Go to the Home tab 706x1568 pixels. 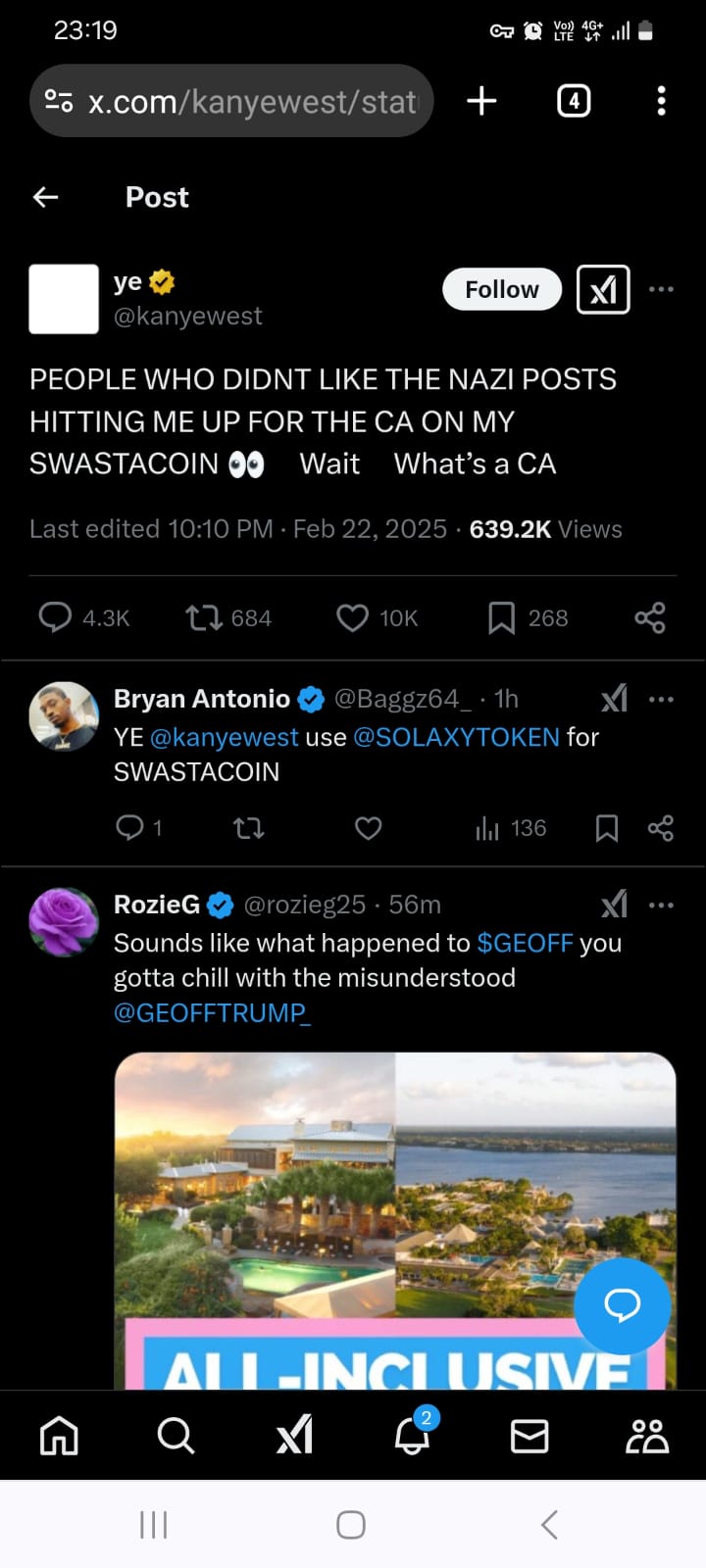pos(59,1437)
